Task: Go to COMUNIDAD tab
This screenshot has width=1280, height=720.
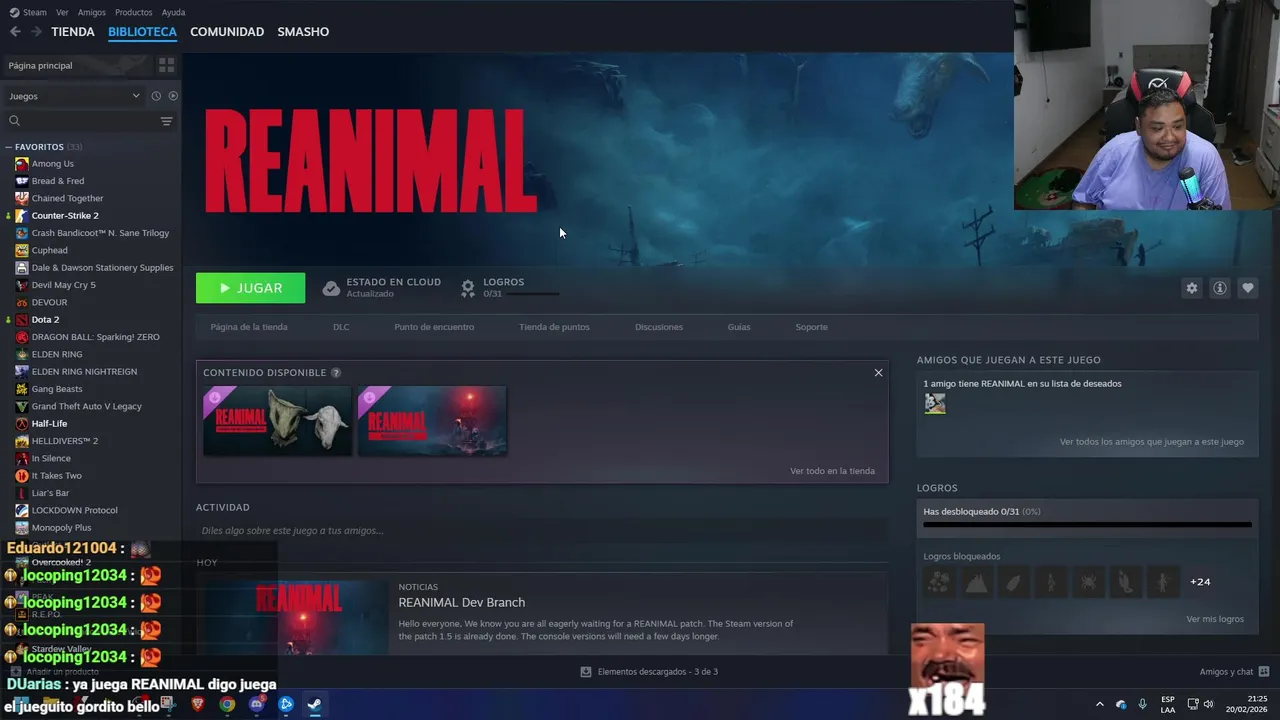Action: click(x=227, y=32)
